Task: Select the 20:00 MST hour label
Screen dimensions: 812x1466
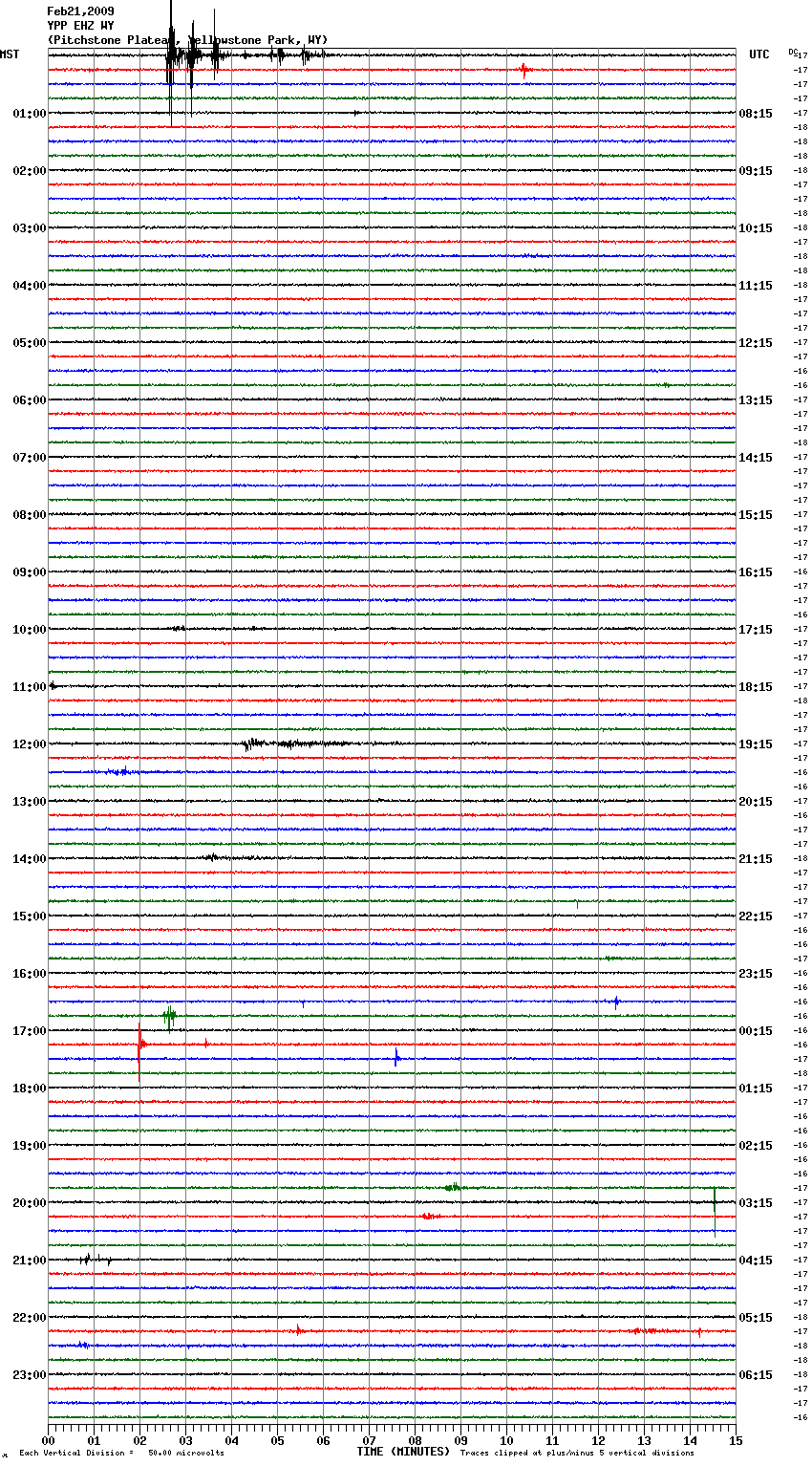Action: [x=30, y=1203]
